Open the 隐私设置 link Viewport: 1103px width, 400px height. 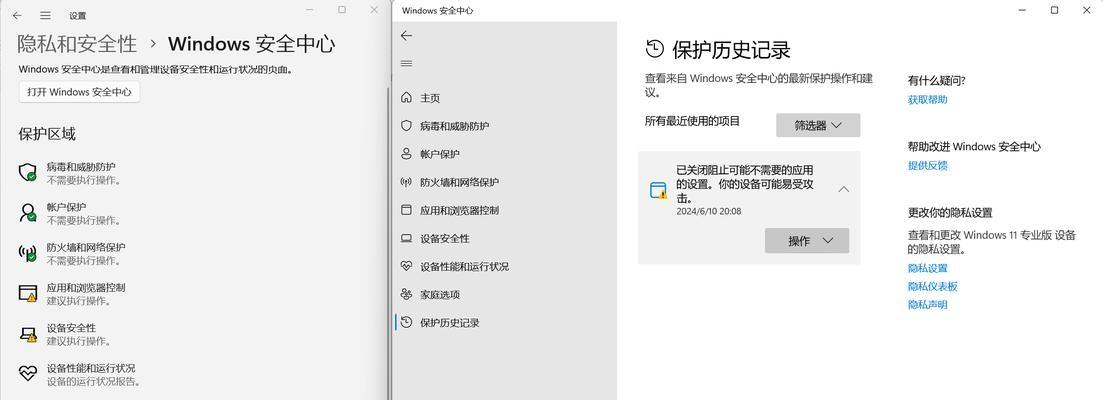pyautogui.click(x=927, y=268)
